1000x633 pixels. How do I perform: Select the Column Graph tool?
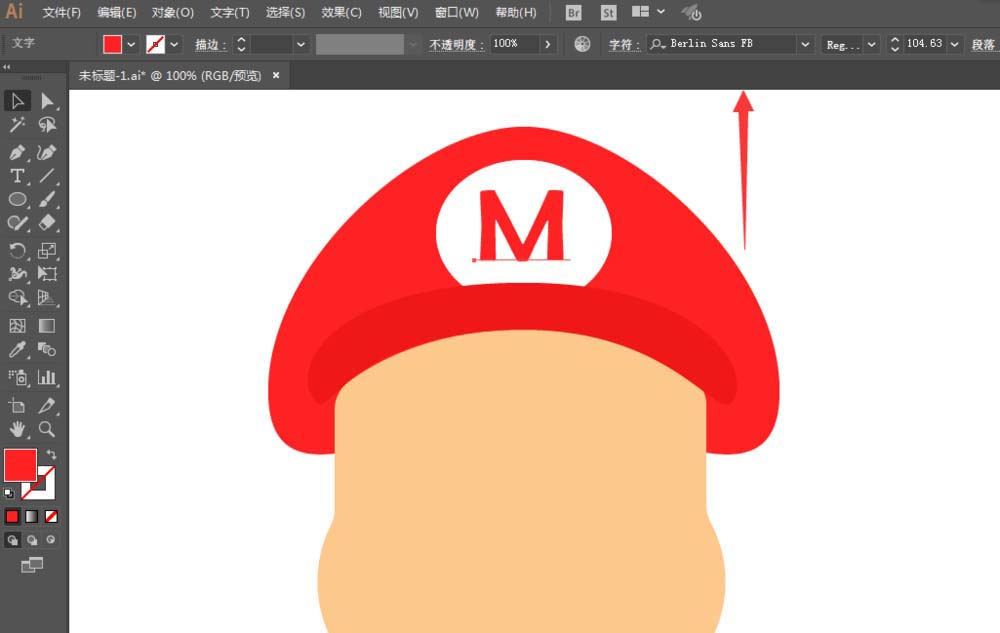click(47, 377)
